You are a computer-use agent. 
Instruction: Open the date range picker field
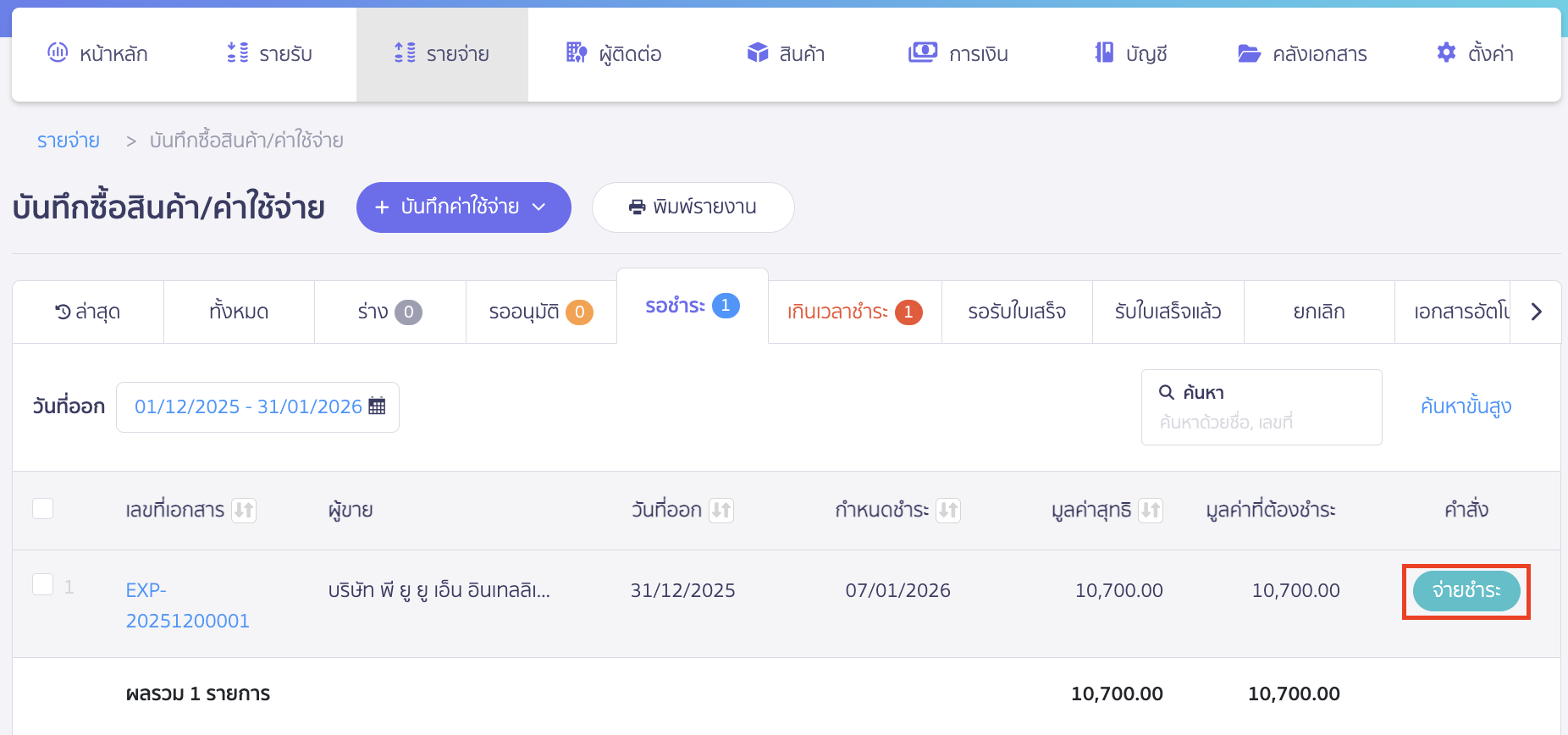257,407
